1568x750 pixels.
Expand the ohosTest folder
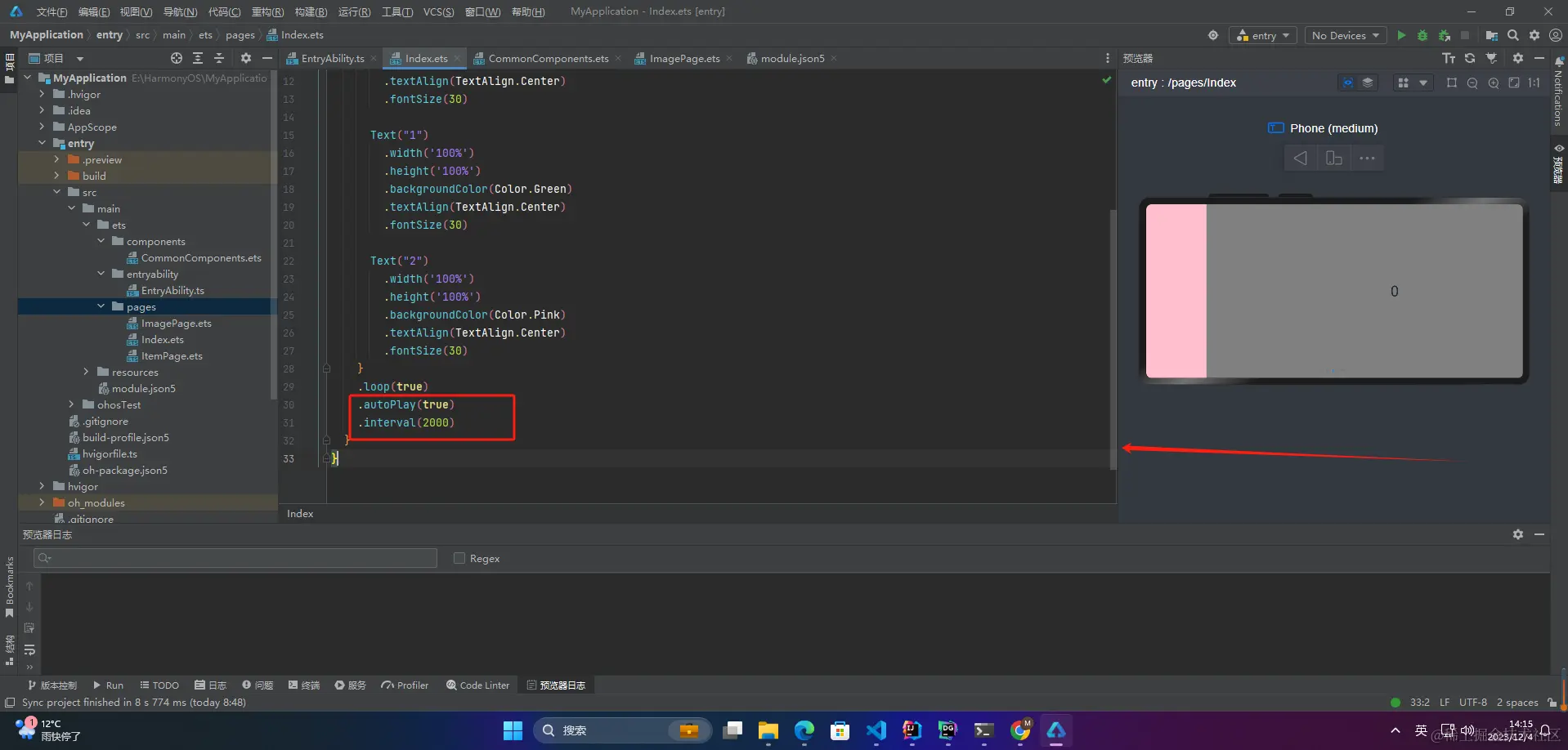pyautogui.click(x=71, y=404)
